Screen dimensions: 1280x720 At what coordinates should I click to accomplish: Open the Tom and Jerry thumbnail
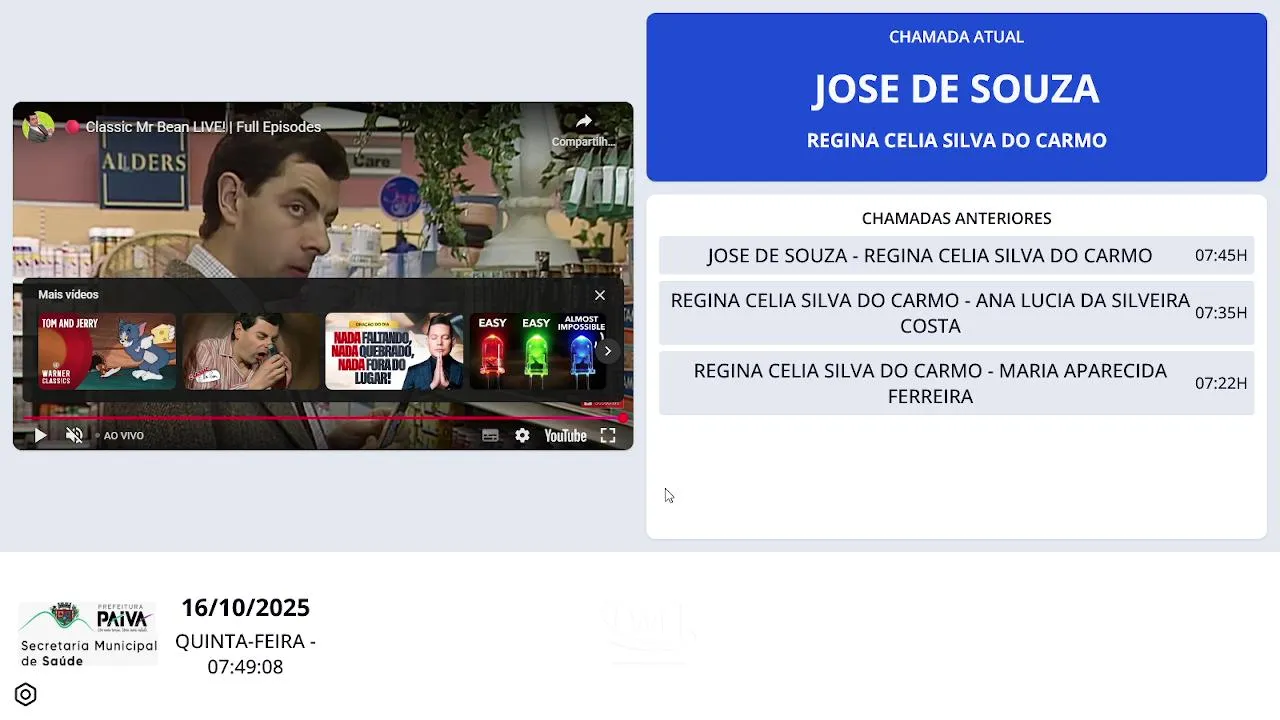coord(107,351)
